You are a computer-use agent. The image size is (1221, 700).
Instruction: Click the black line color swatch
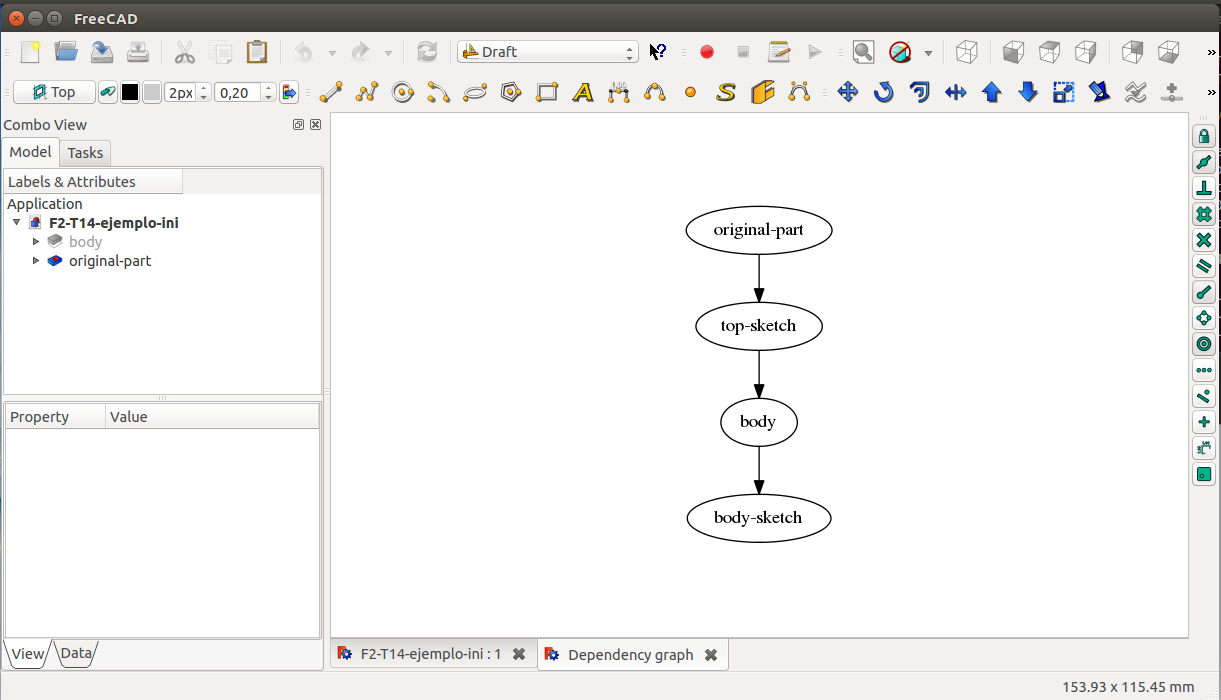tap(130, 93)
